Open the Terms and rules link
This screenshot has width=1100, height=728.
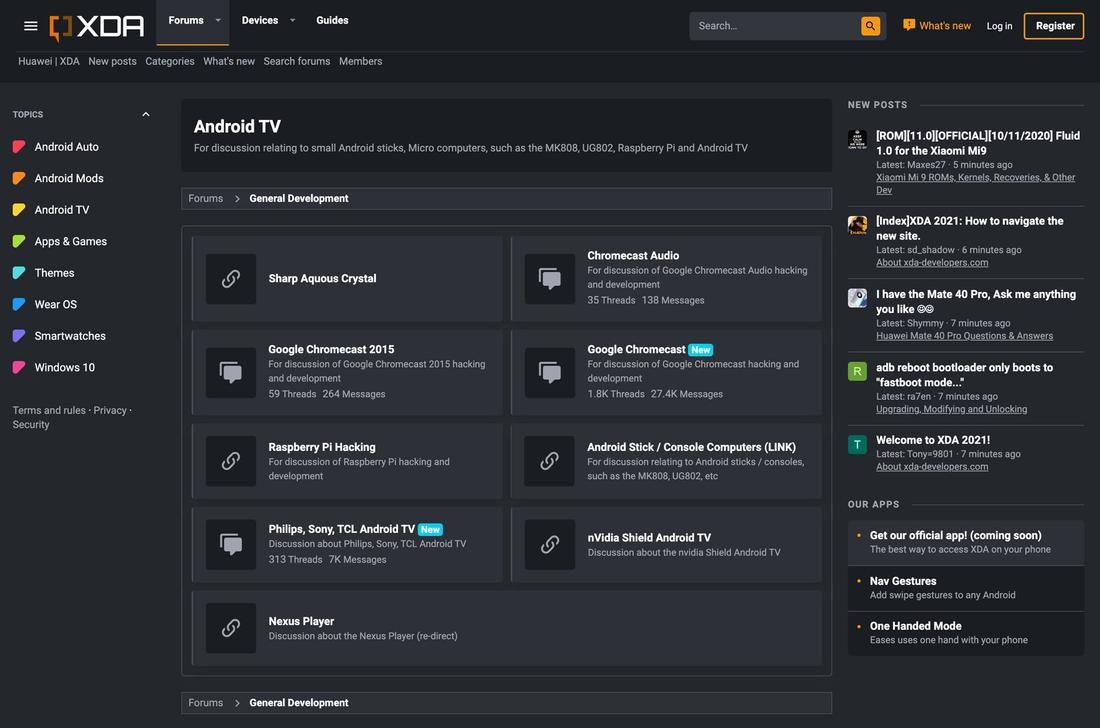click(46, 410)
